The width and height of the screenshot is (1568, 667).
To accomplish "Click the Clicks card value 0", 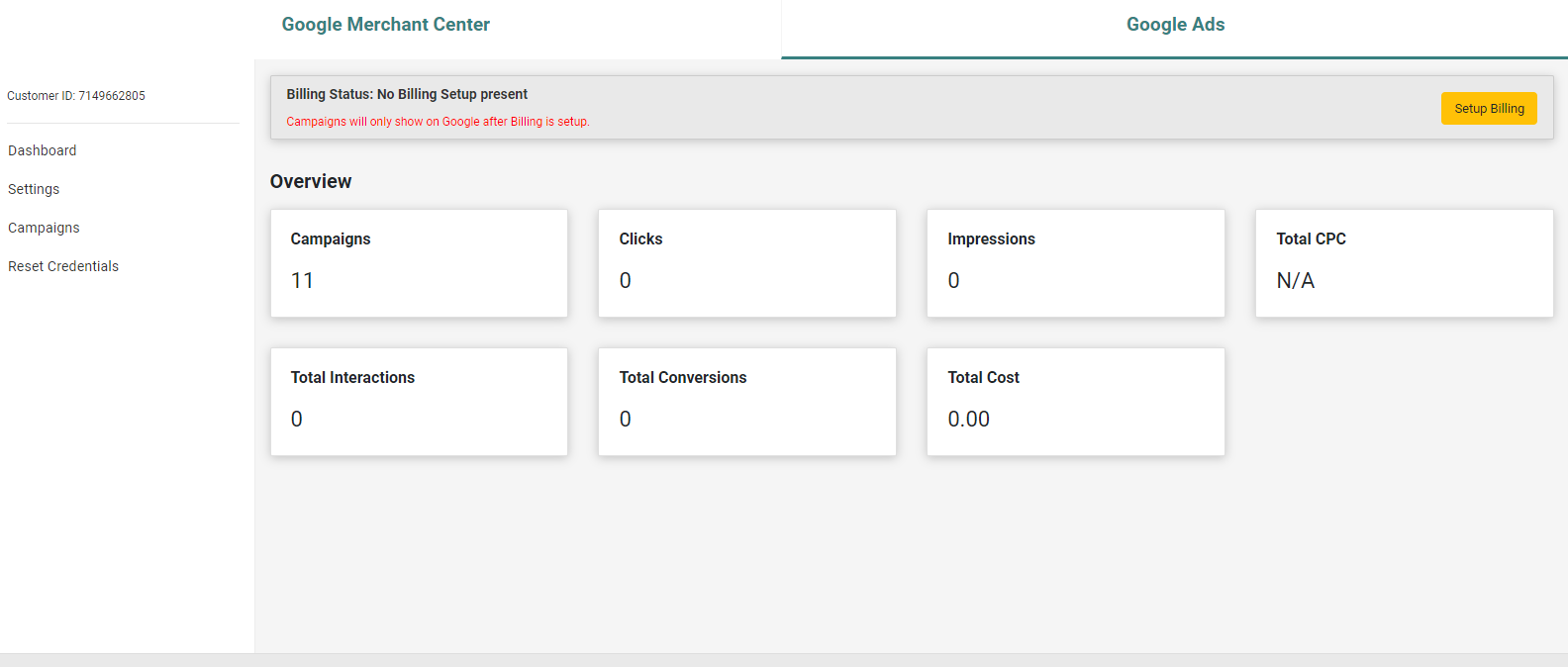I will (625, 280).
